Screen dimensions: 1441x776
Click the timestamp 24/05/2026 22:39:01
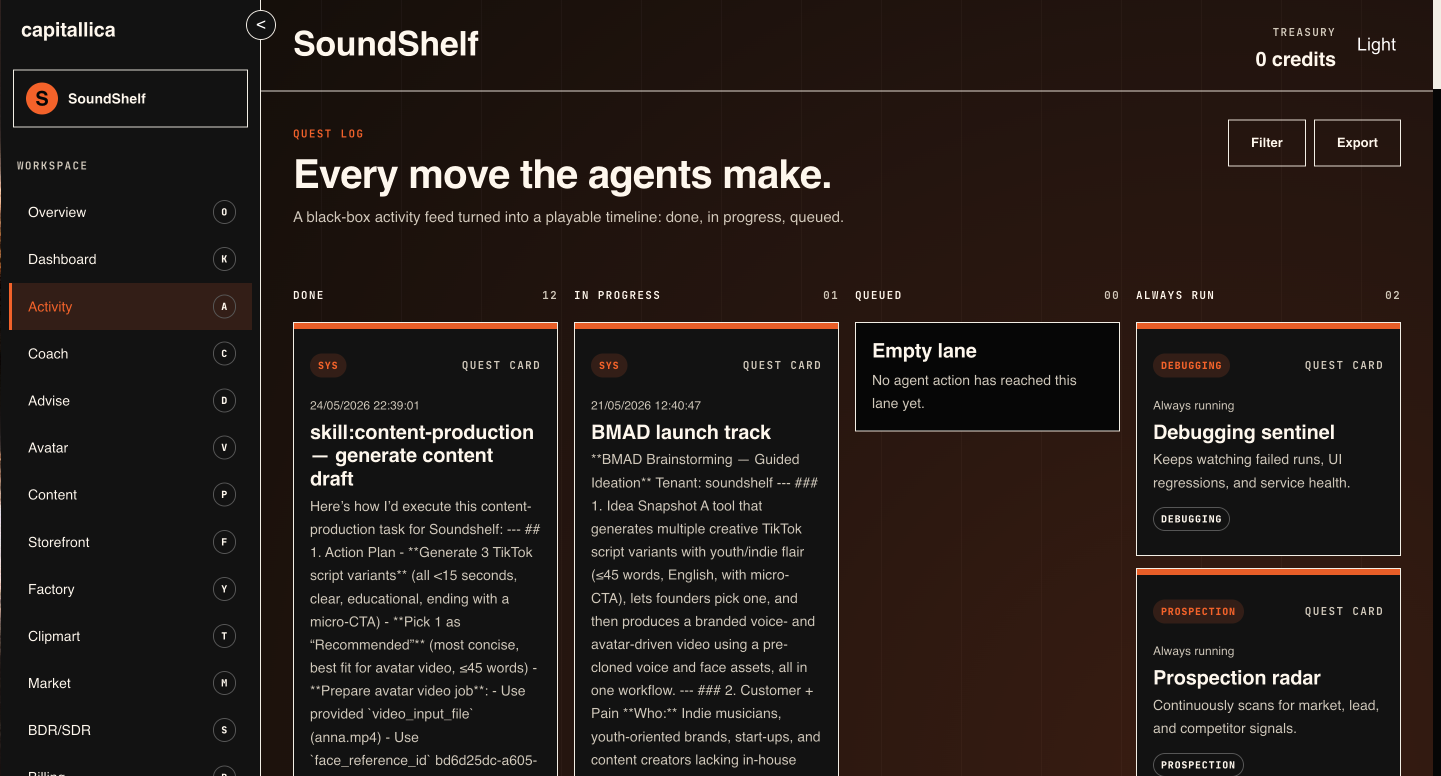[365, 406]
